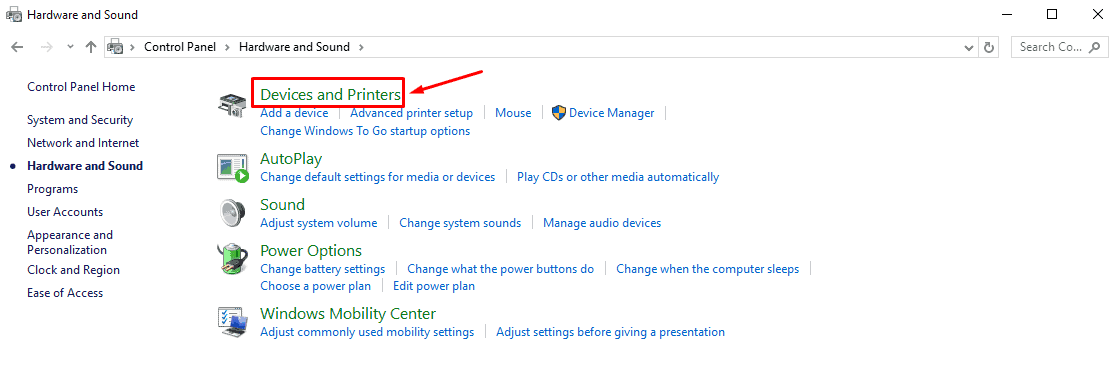Image resolution: width=1114 pixels, height=391 pixels.
Task: Open Control Panel Home link
Action: tap(81, 87)
